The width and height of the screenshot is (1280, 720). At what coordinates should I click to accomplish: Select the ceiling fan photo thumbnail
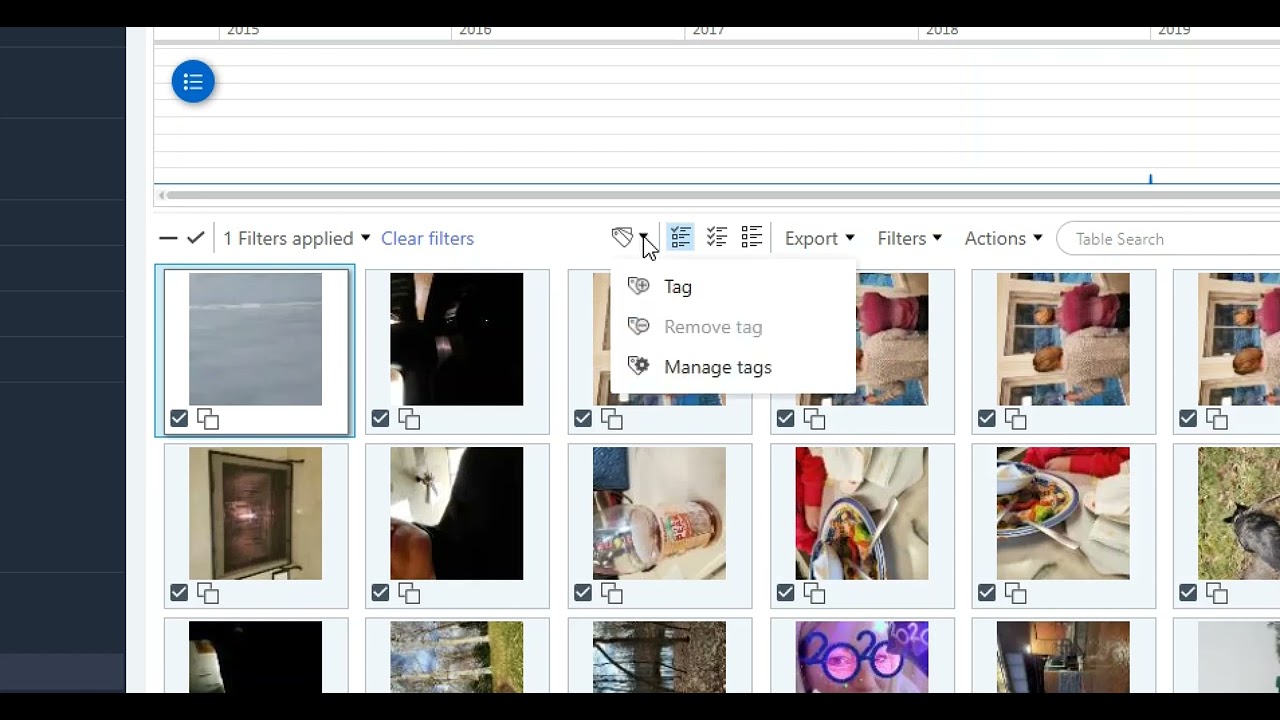click(457, 513)
